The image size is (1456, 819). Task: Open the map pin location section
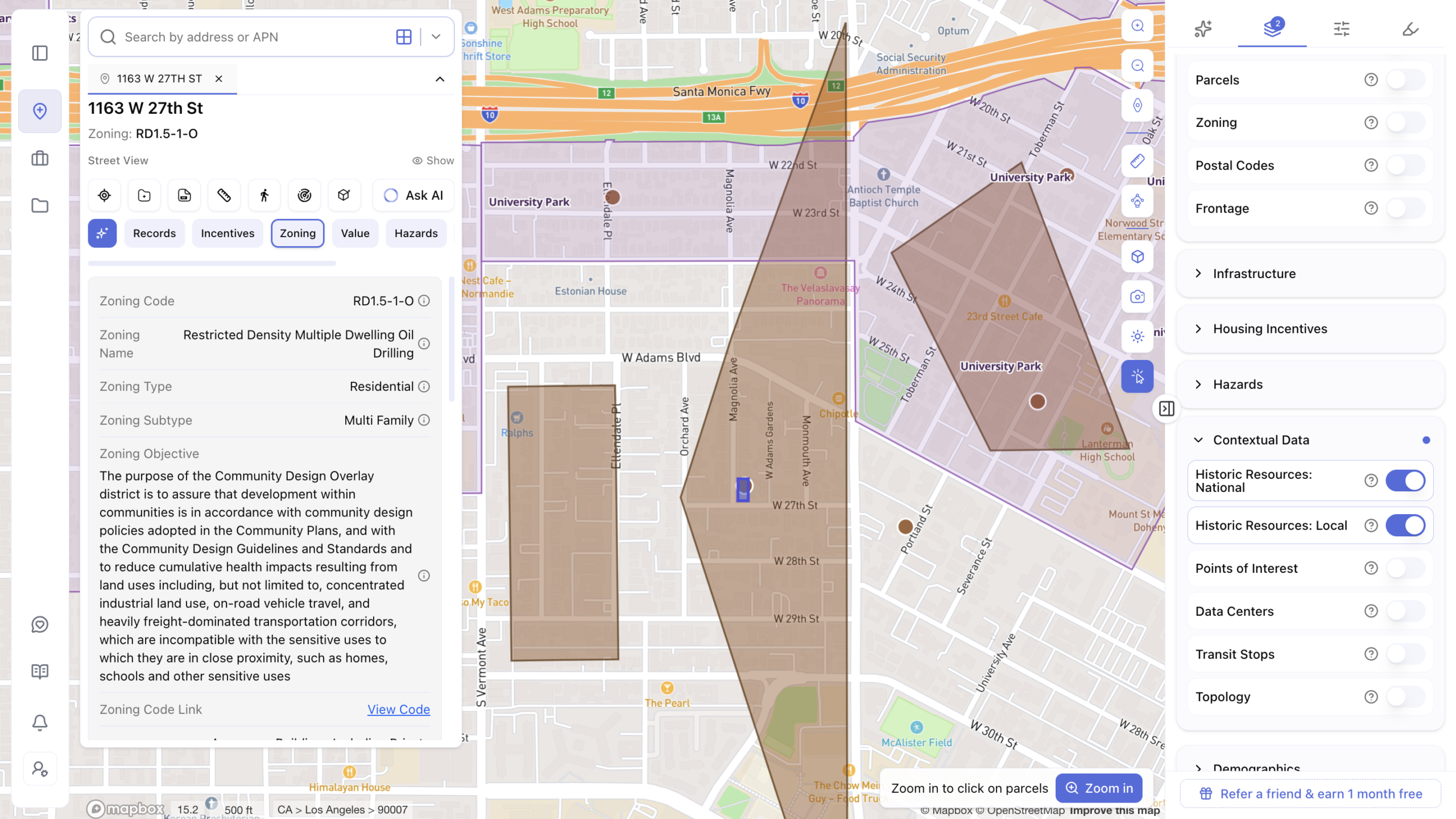40,111
